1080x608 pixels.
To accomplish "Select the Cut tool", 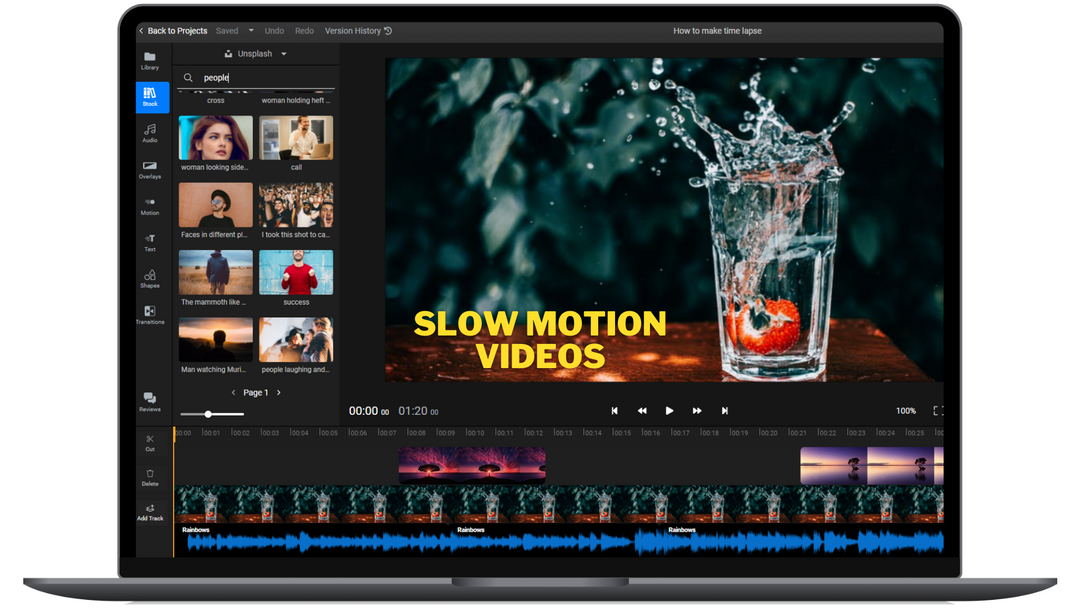I will coord(149,443).
